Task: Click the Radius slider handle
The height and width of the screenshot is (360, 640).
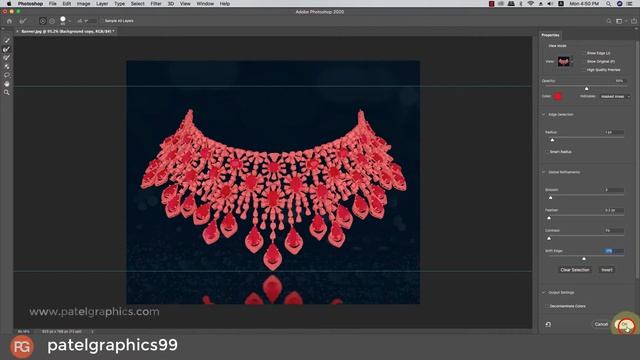Action: coord(552,140)
